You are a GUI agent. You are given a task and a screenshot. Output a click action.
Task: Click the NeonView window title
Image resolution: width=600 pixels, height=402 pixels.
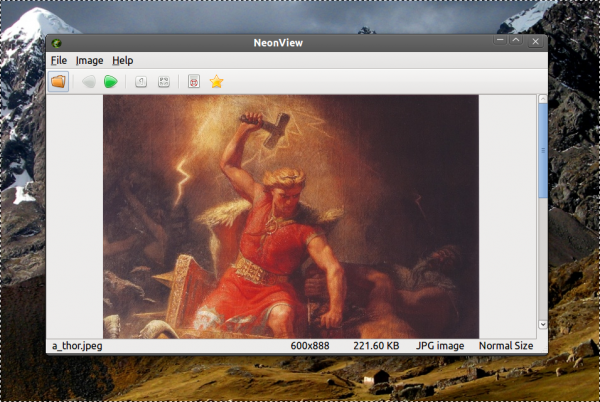(x=278, y=43)
